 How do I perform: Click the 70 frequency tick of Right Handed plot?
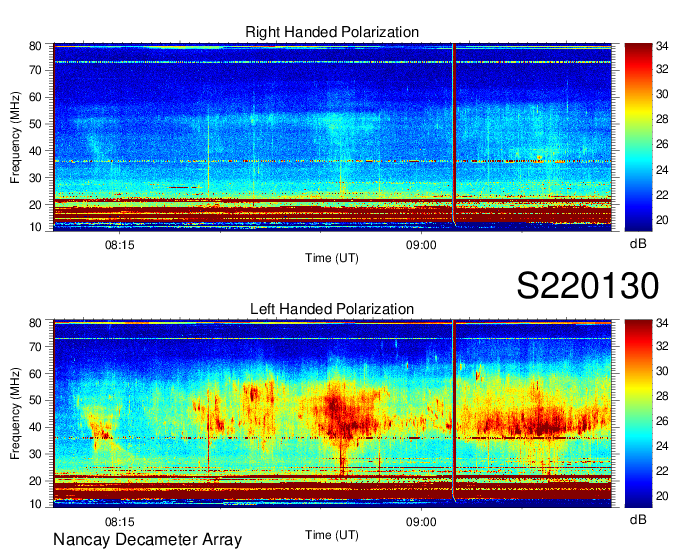pyautogui.click(x=35, y=70)
